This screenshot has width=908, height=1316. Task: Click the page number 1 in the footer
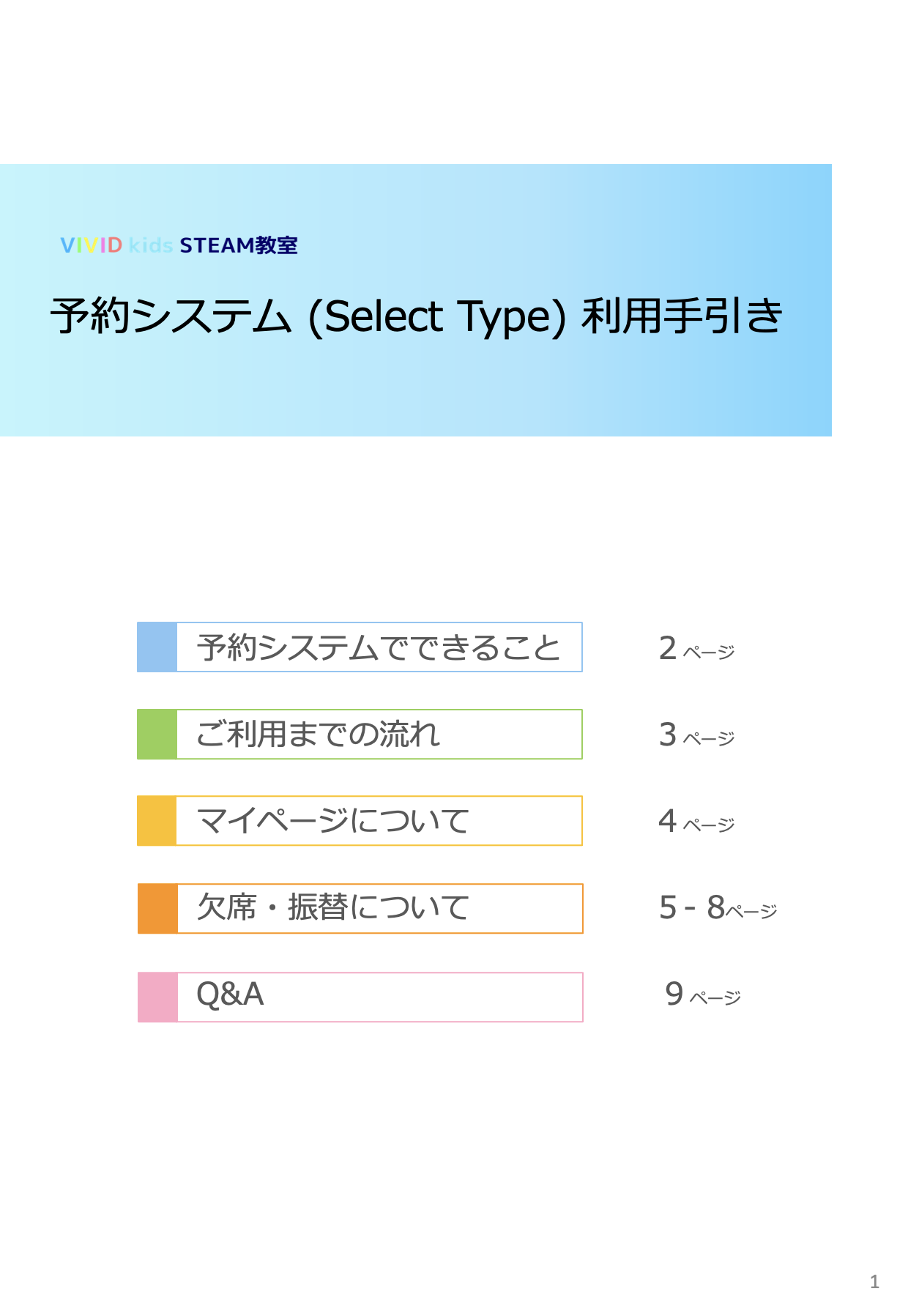[874, 1282]
